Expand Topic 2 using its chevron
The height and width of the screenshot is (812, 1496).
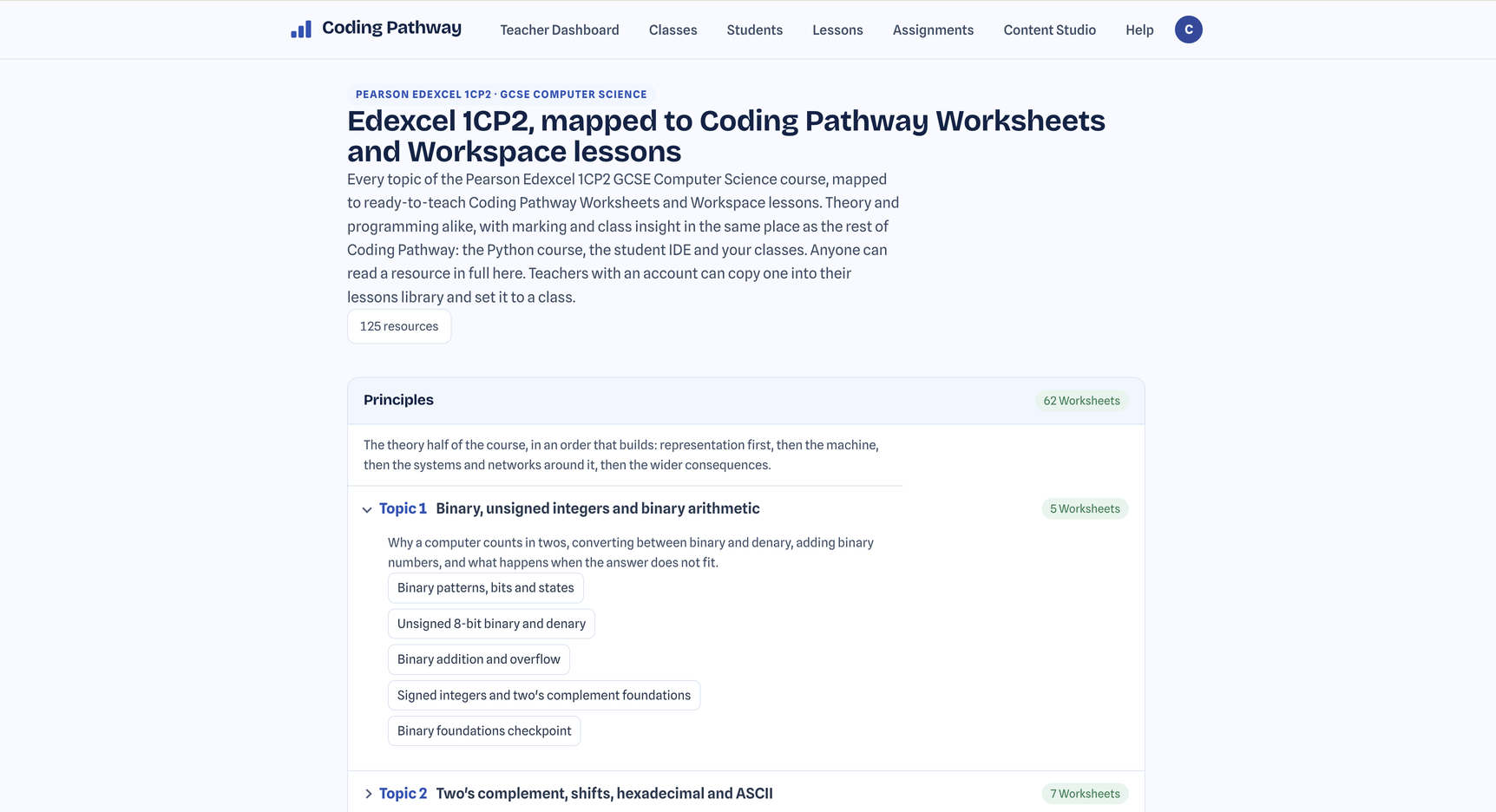click(x=368, y=794)
